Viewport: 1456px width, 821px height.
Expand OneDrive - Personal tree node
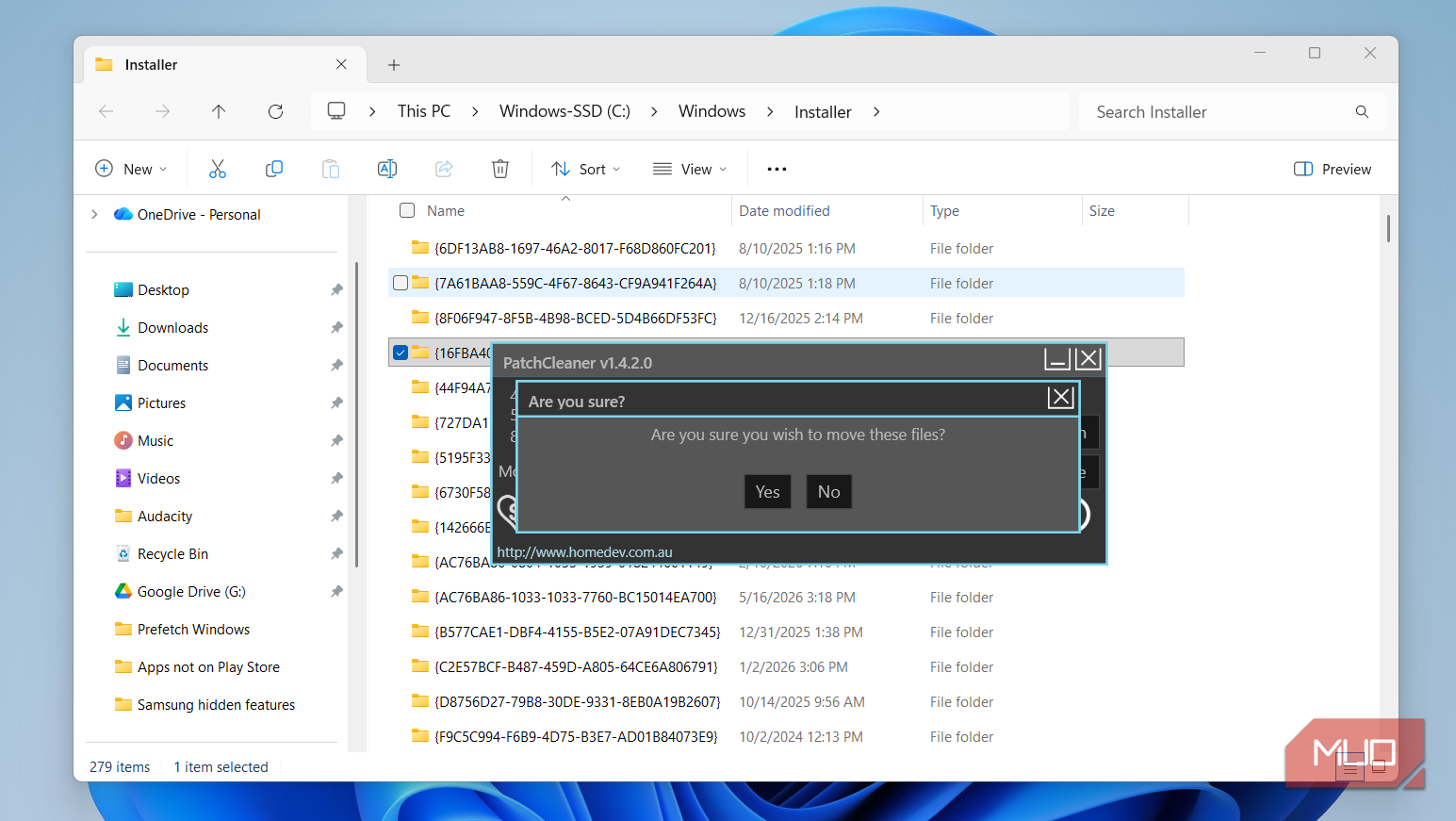tap(94, 215)
